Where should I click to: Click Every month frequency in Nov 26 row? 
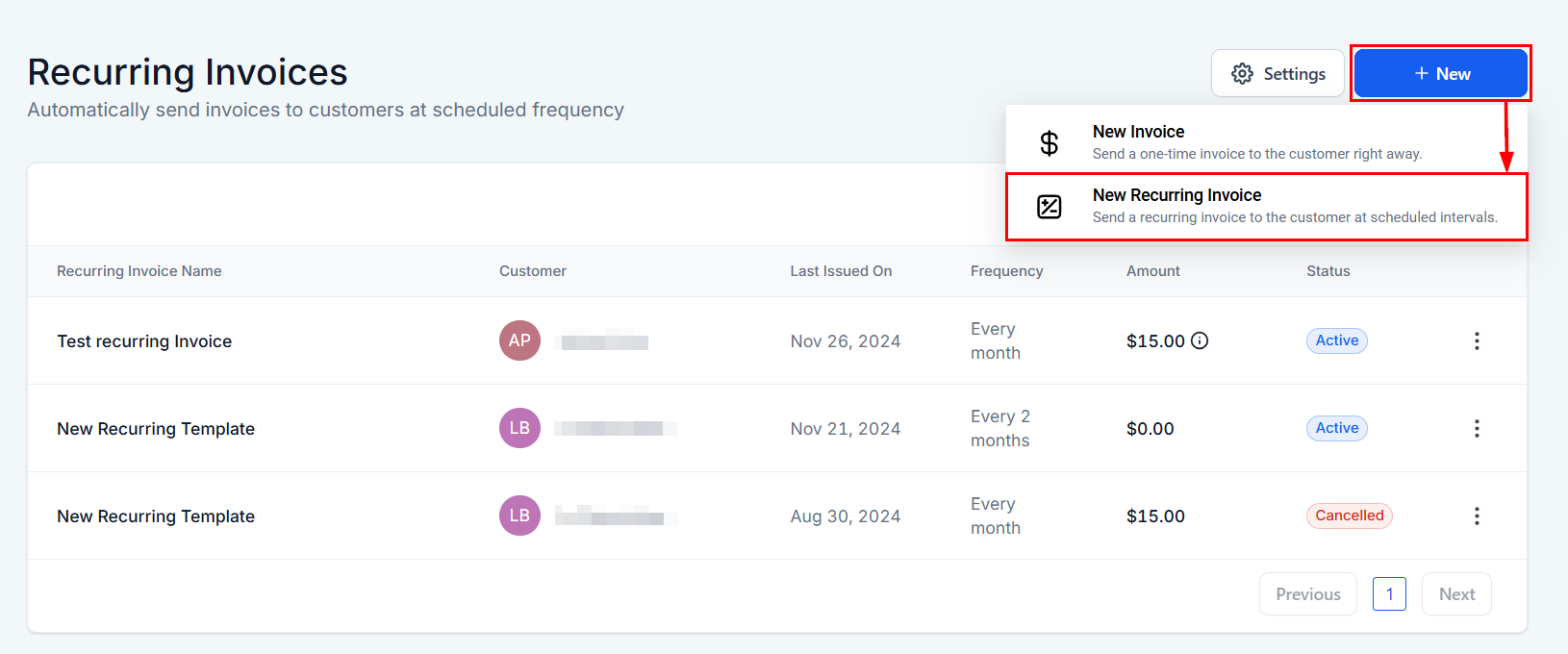(996, 340)
